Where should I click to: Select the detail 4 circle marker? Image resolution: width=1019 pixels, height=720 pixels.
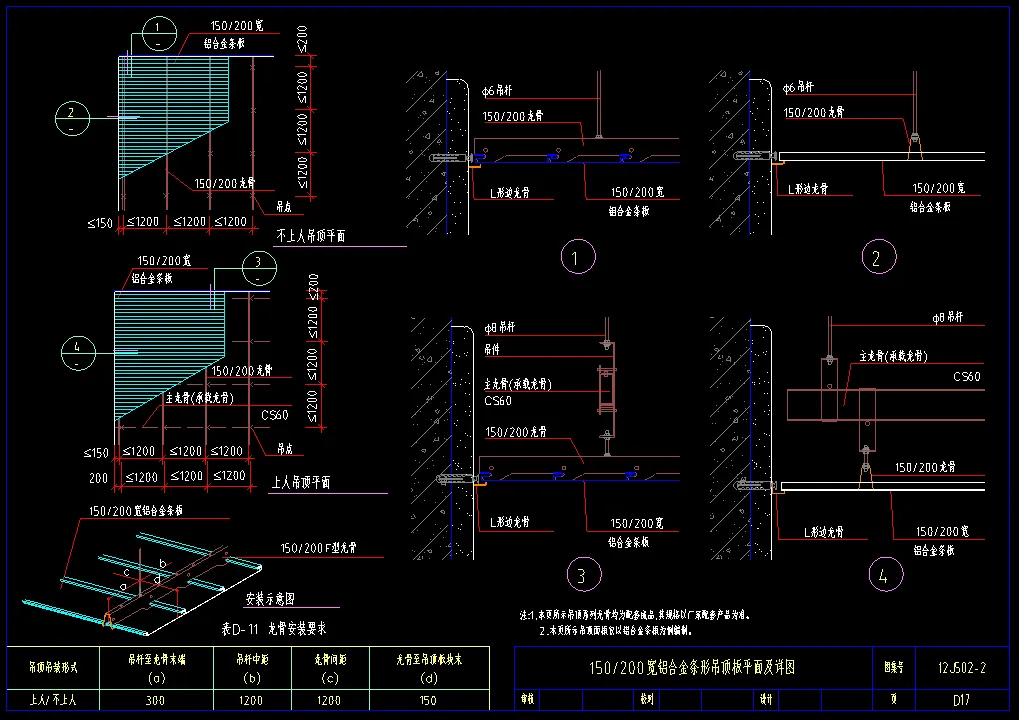coord(884,575)
